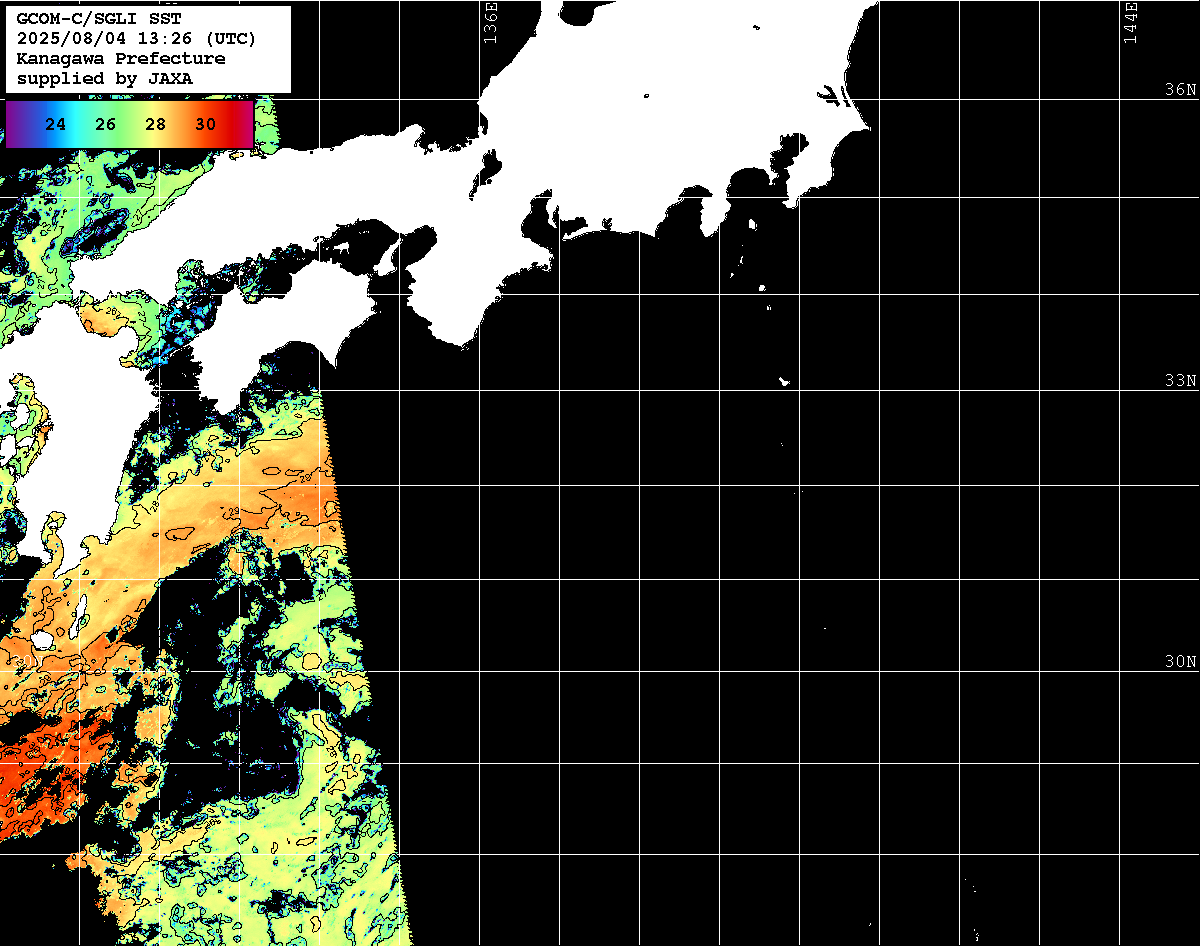The height and width of the screenshot is (946, 1200).
Task: Click the timestamp '2025/08/04 13:26 (UTC)'
Action: click(136, 39)
